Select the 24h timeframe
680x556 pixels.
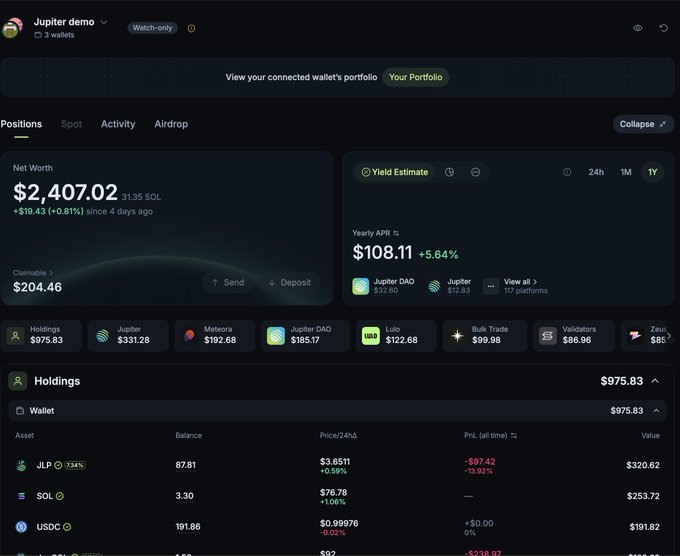point(596,172)
